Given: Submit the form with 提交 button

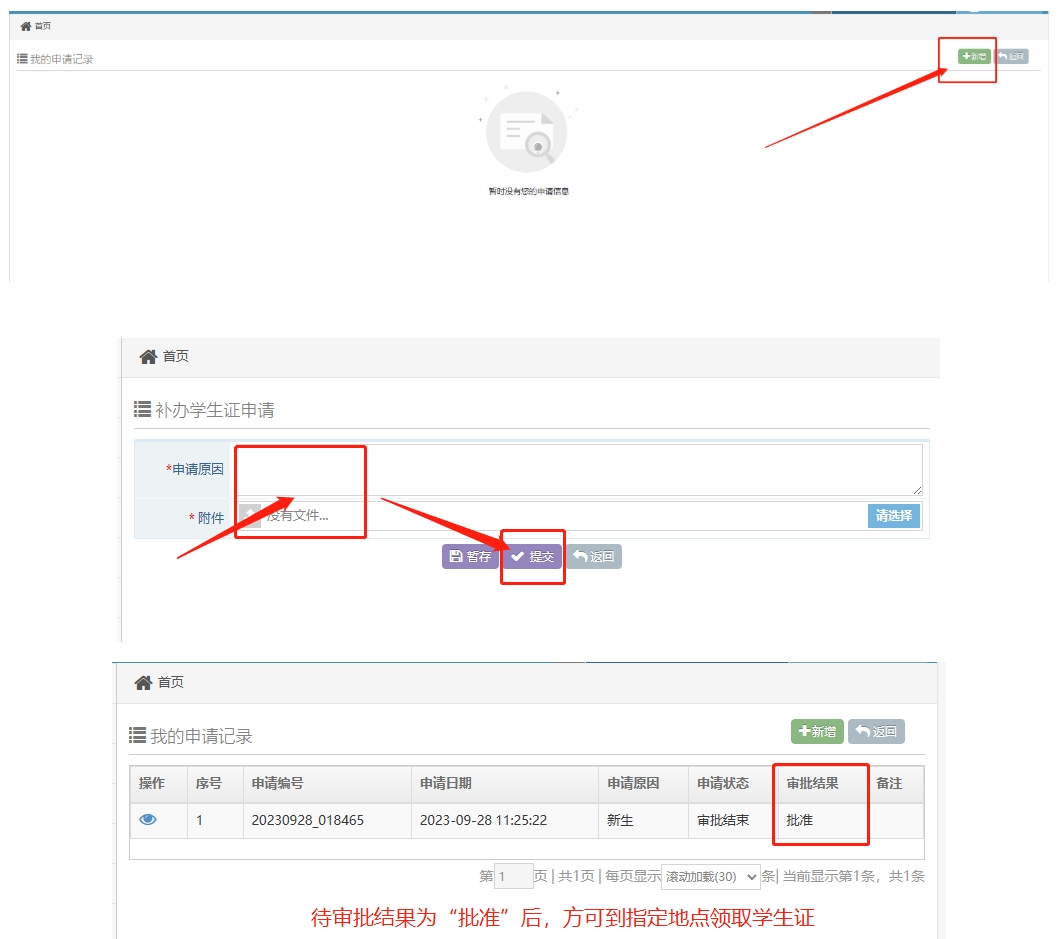Looking at the screenshot, I should (533, 557).
